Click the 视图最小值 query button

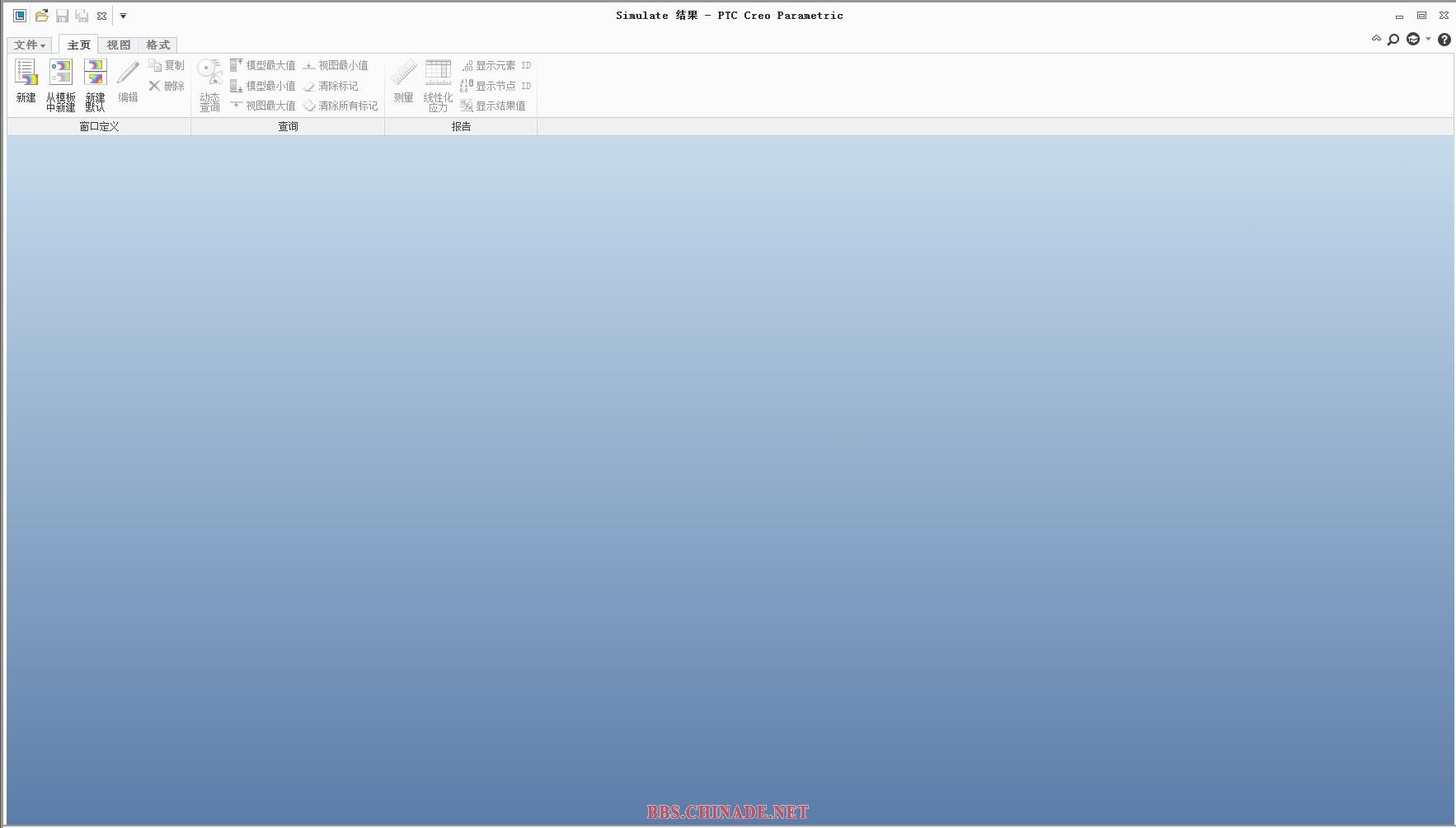click(x=336, y=65)
